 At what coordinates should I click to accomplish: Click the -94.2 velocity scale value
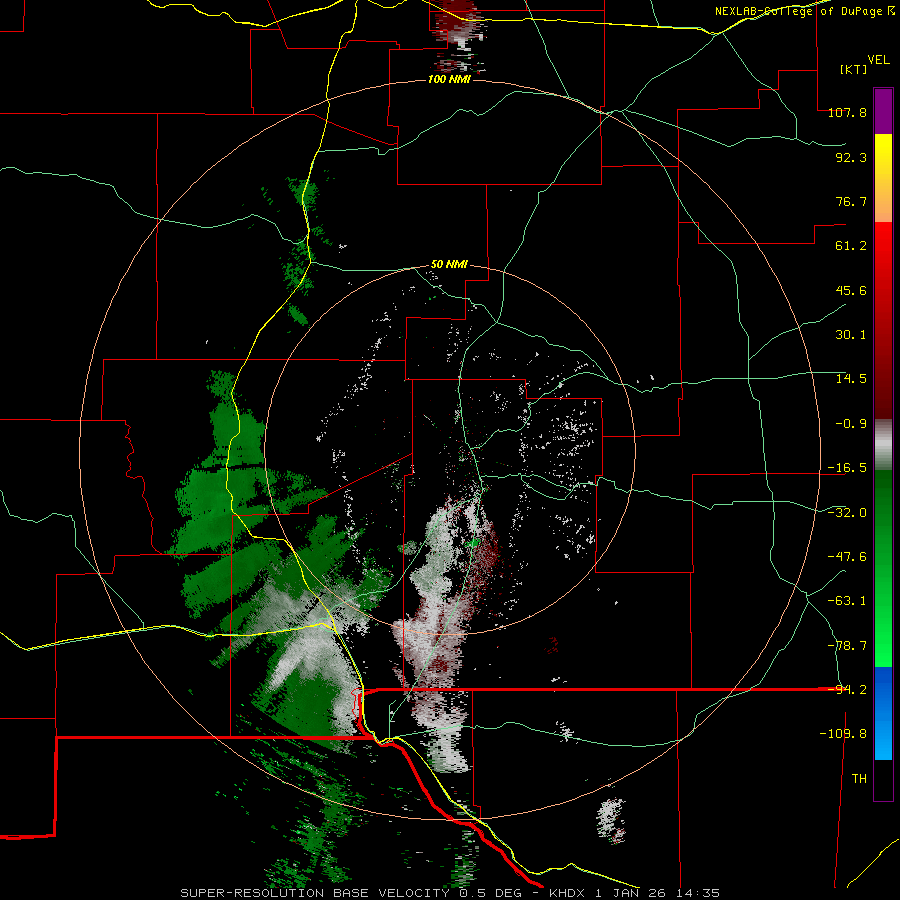847,689
